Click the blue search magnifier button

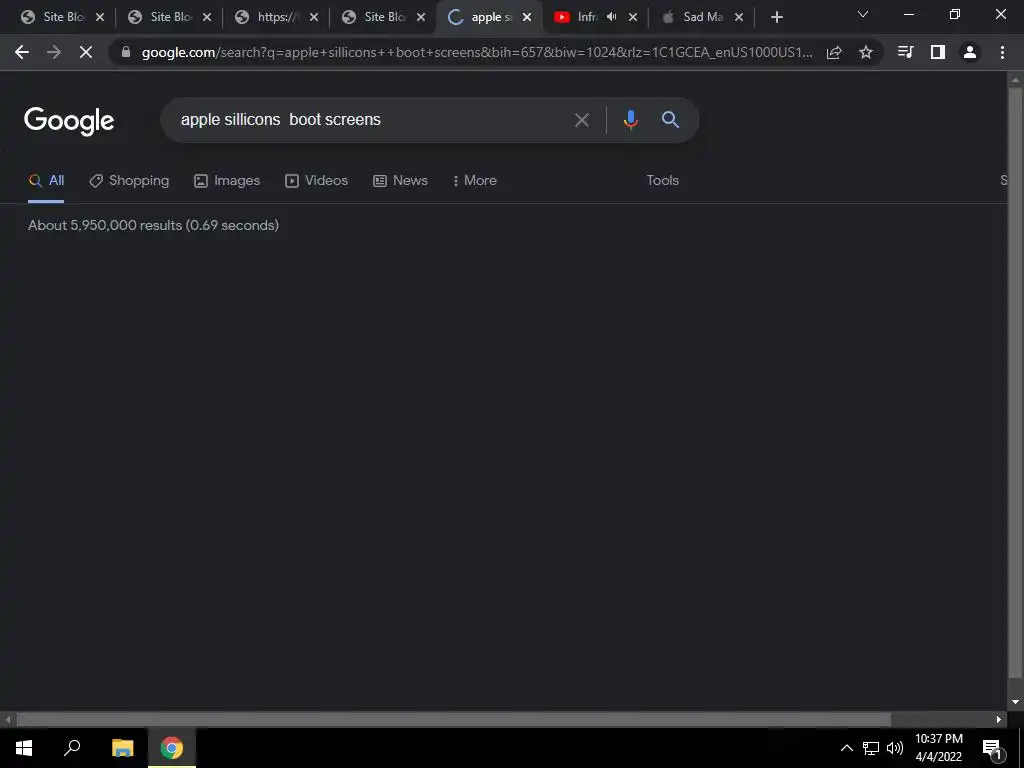click(x=670, y=120)
